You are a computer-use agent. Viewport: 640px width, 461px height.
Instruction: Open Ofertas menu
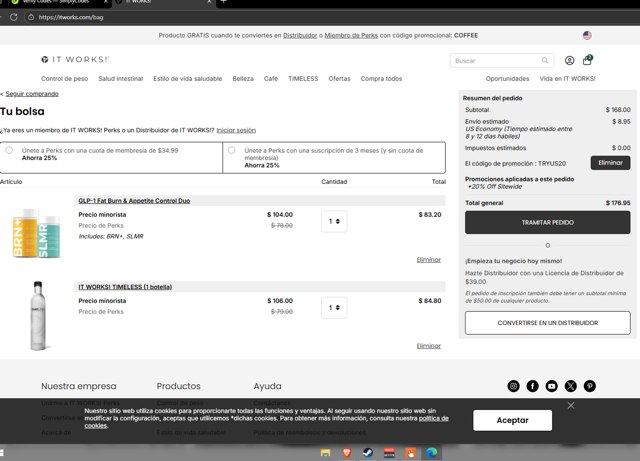coord(339,78)
